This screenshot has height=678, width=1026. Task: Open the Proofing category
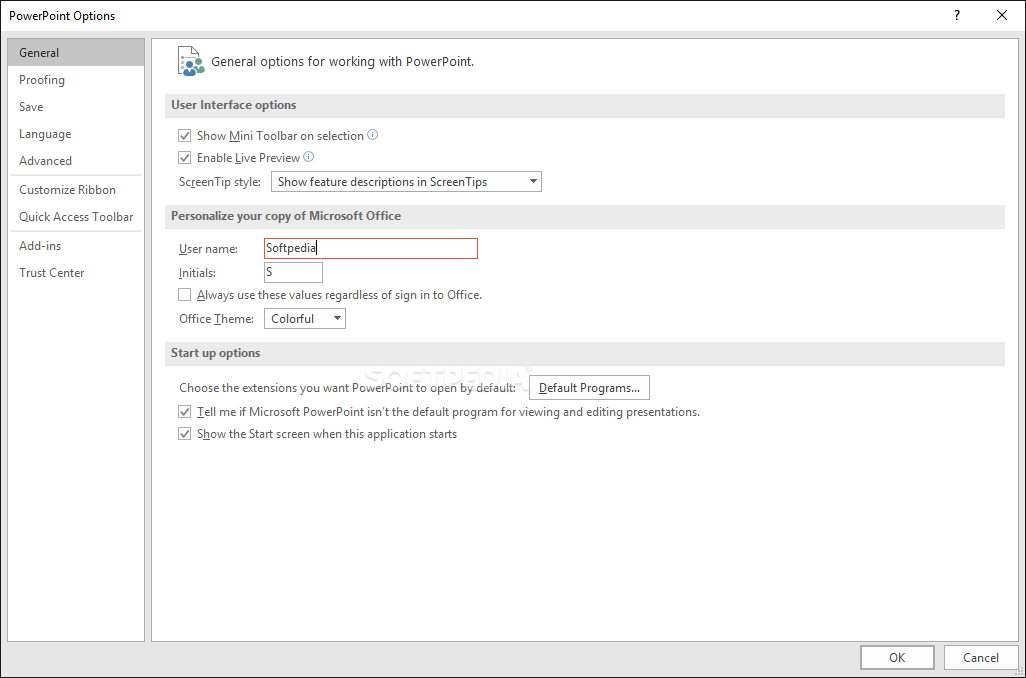76,80
